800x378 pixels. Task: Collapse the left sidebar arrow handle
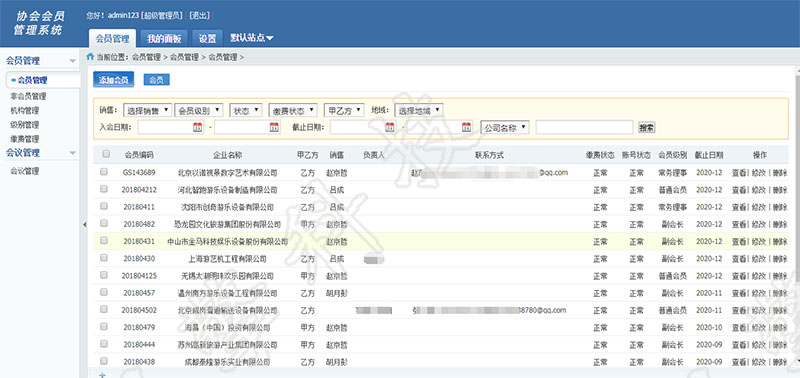tap(84, 224)
